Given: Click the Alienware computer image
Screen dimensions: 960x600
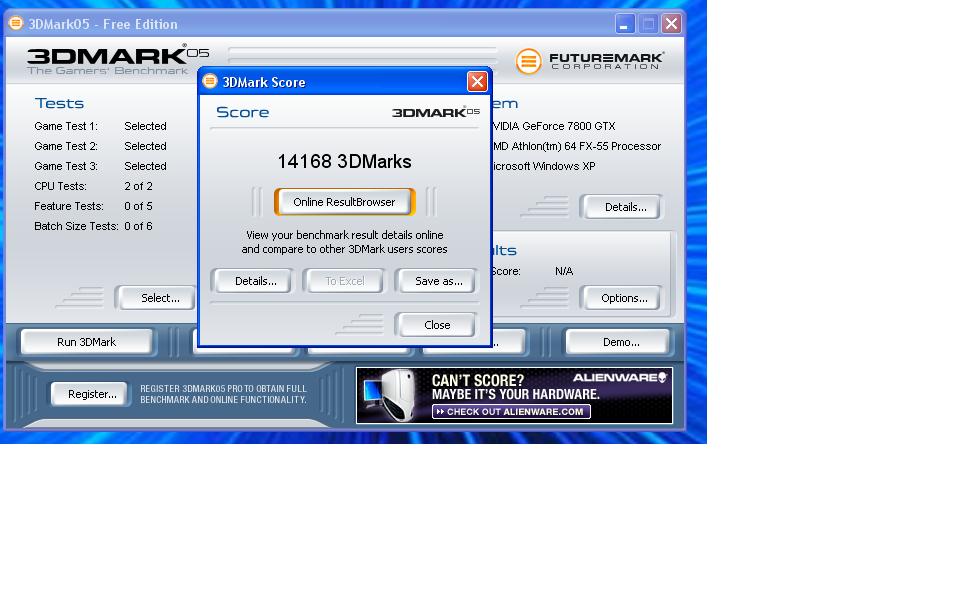Looking at the screenshot, I should coord(392,396).
